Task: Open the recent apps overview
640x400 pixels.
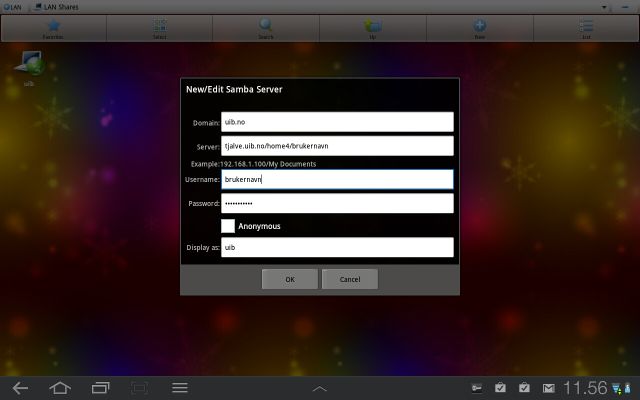Action: click(100, 387)
